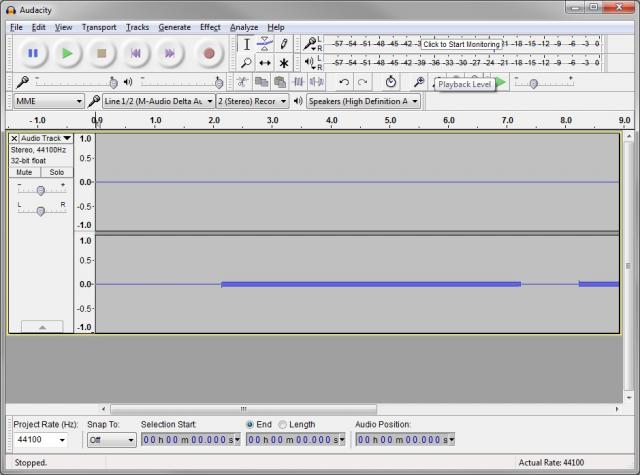Click the Copy icon in edit toolbar
The image size is (640, 475).
click(261, 82)
